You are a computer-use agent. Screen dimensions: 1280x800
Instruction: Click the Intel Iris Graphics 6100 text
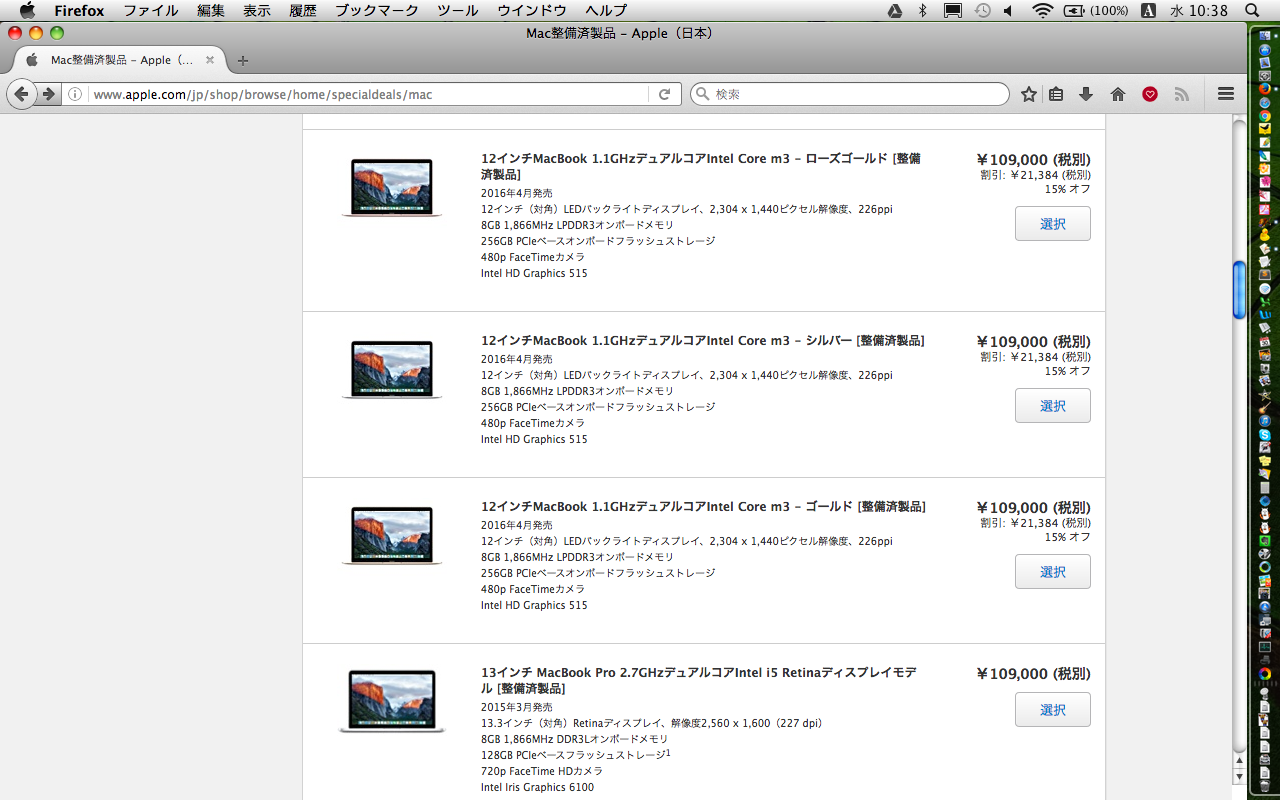[x=537, y=787]
